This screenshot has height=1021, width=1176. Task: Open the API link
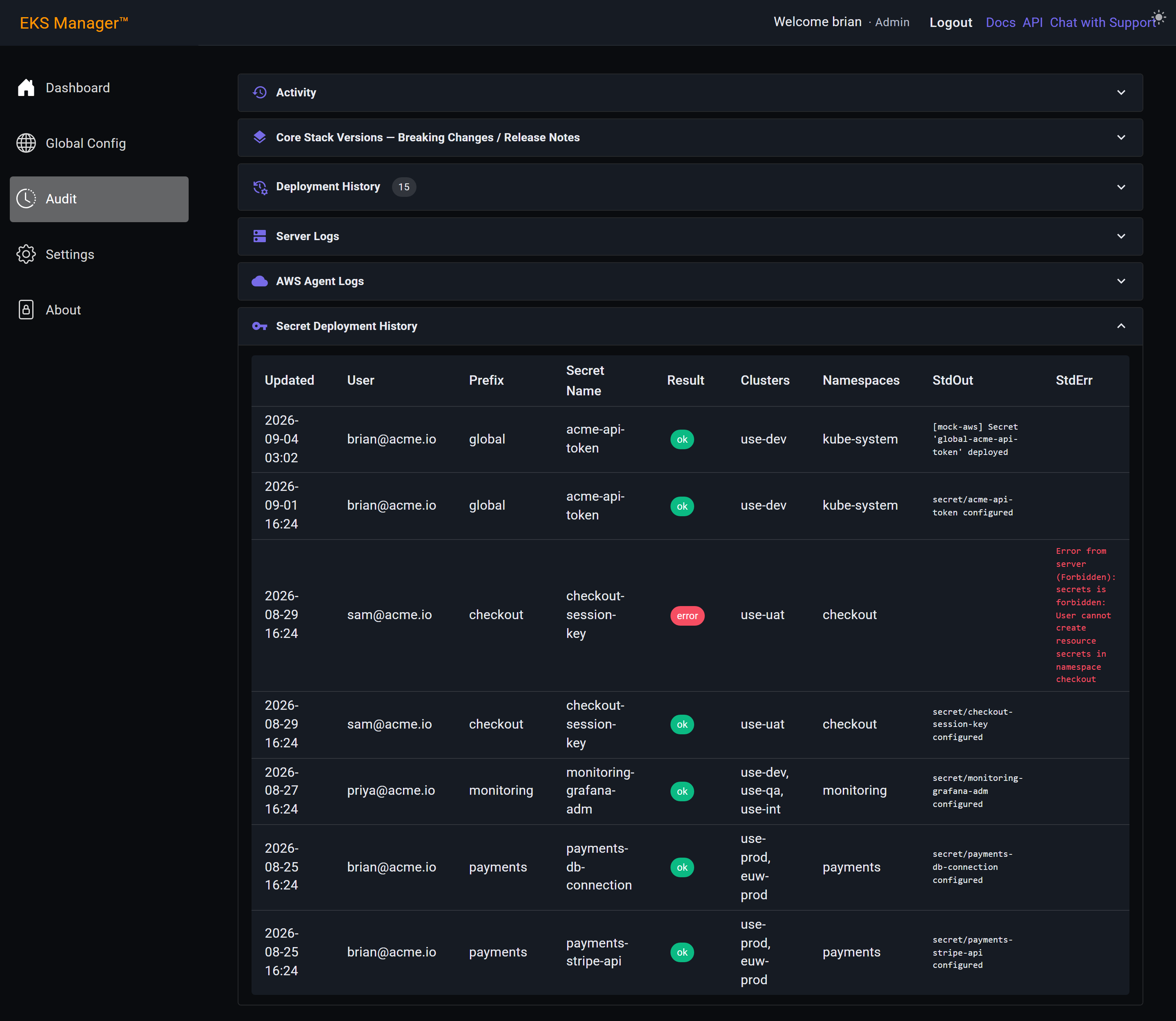pyautogui.click(x=1032, y=22)
